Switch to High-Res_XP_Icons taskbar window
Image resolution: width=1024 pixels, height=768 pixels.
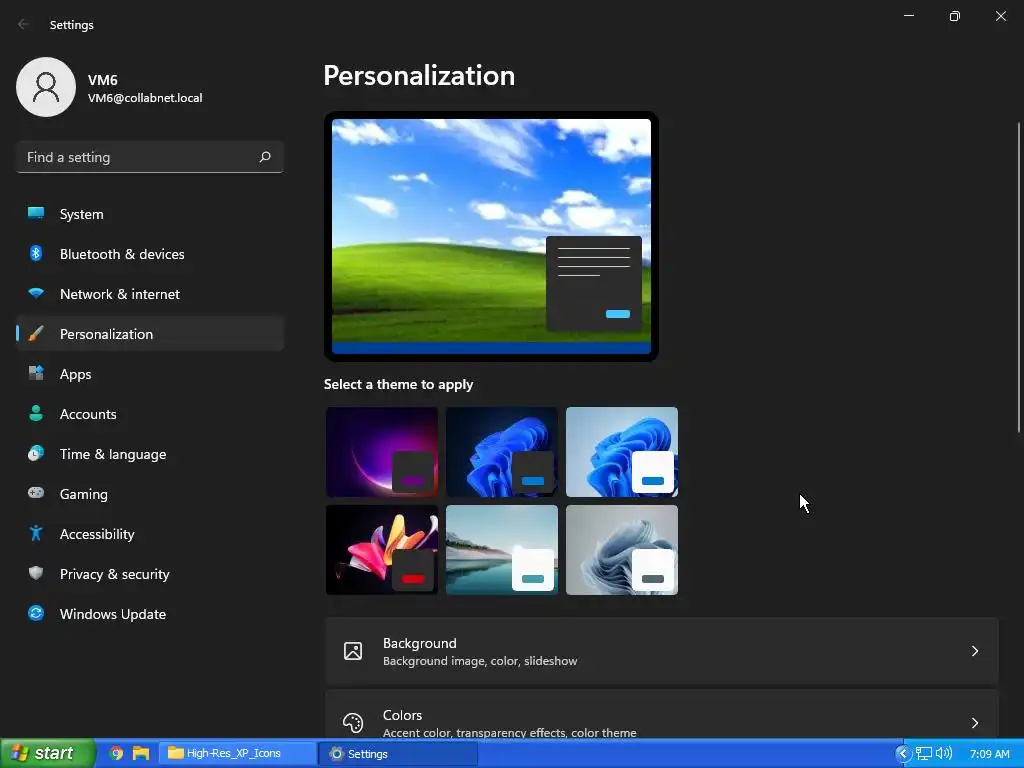(x=238, y=753)
